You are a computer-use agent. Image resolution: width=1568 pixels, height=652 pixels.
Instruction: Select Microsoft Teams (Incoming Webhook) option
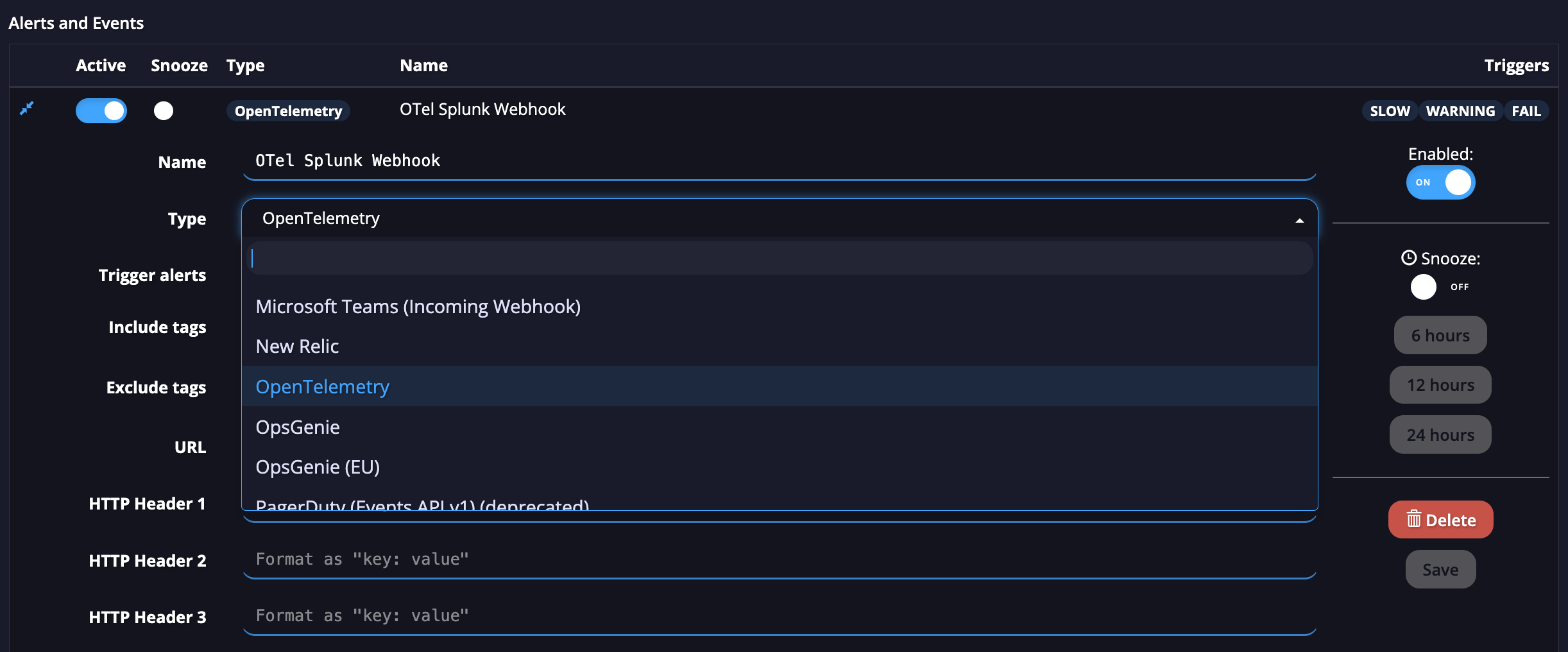coord(780,307)
